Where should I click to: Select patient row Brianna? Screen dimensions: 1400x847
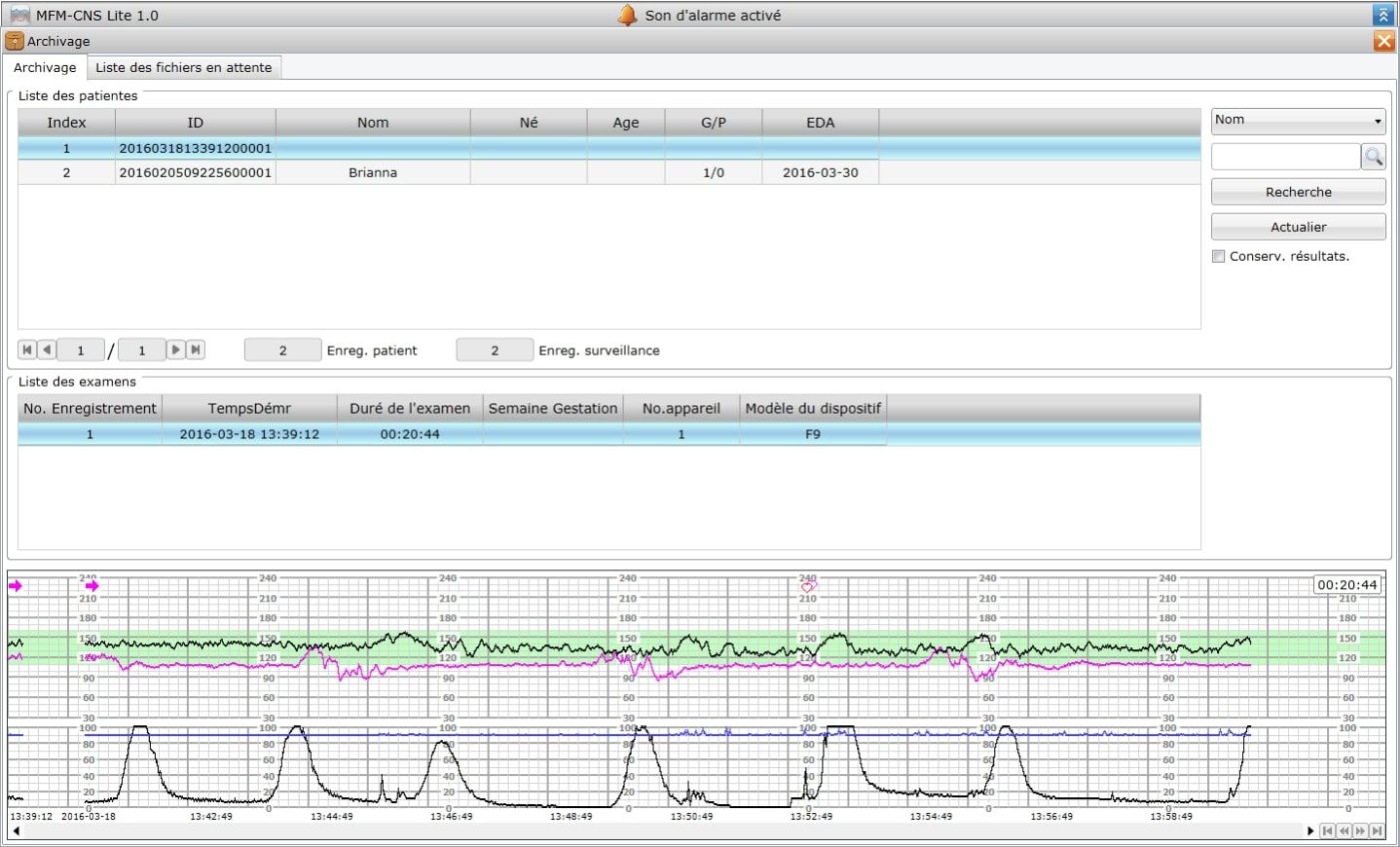click(373, 172)
